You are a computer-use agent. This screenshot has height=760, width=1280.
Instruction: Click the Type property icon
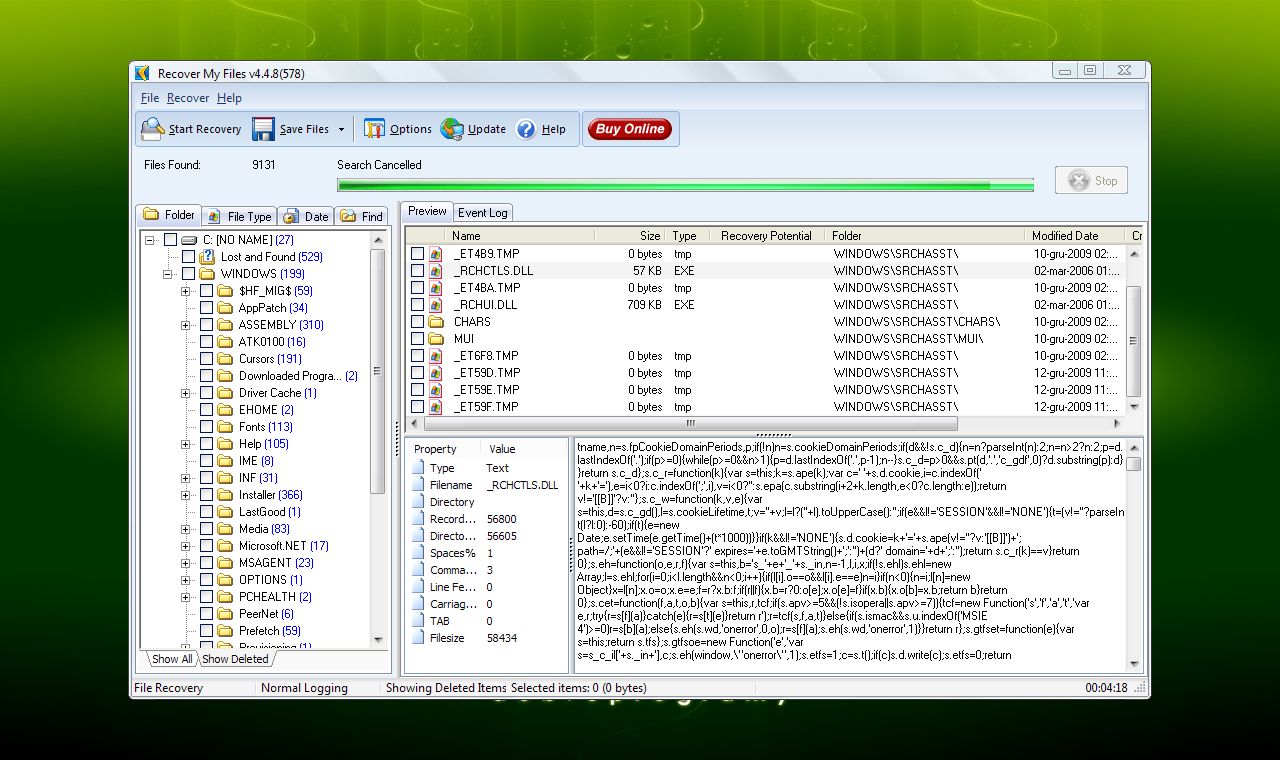coord(418,468)
